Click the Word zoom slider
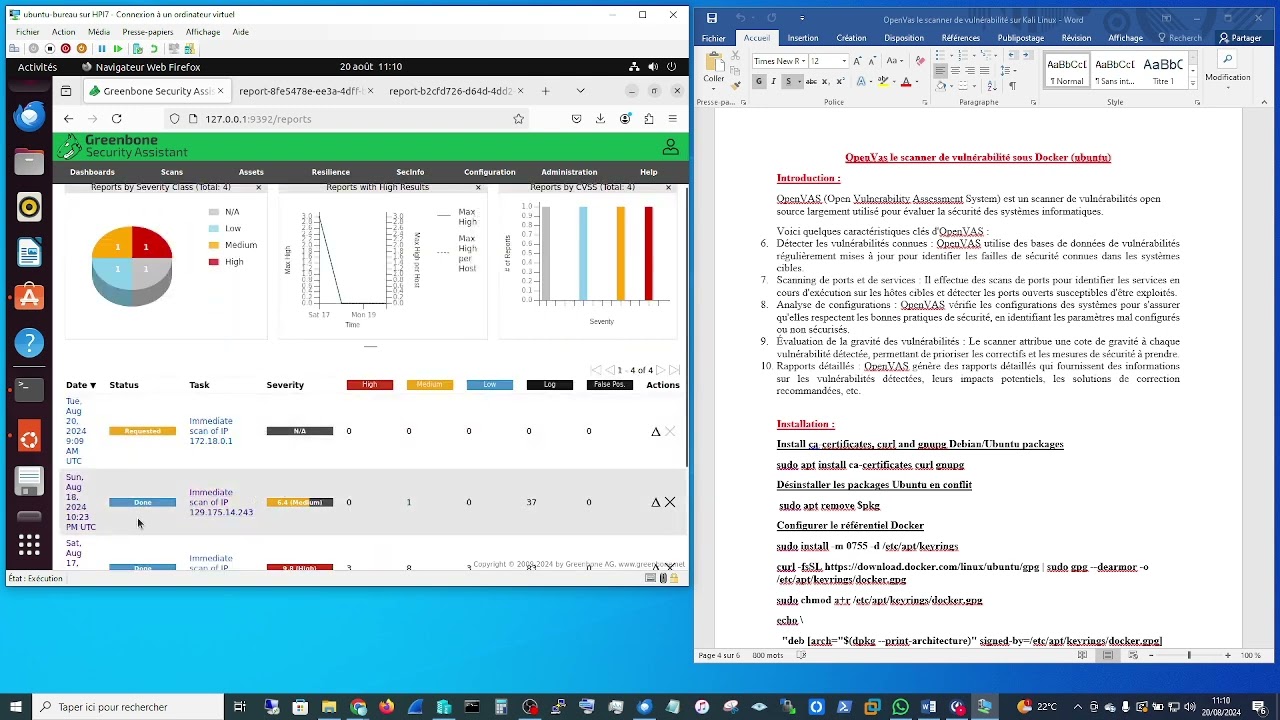The width and height of the screenshot is (1280, 720). click(1189, 655)
